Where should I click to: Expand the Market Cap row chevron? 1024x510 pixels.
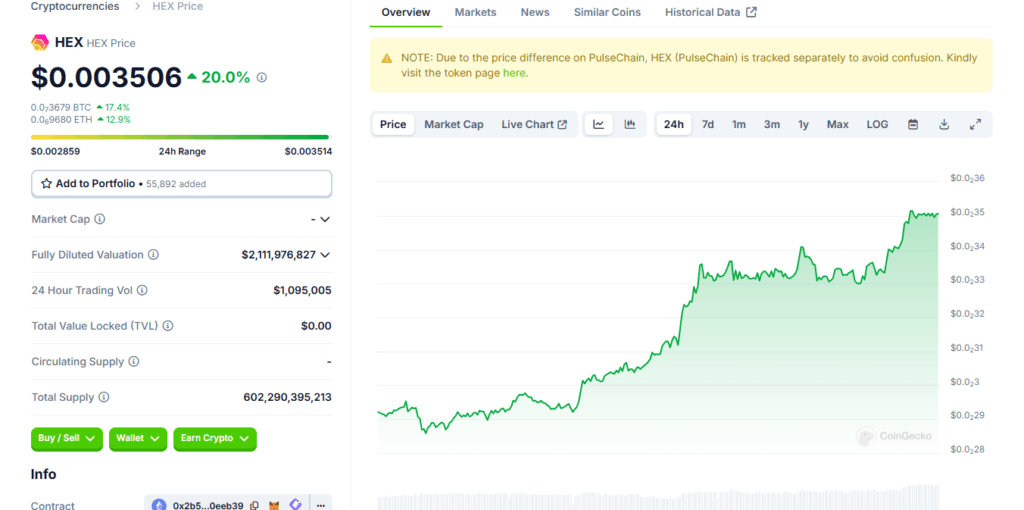point(325,219)
